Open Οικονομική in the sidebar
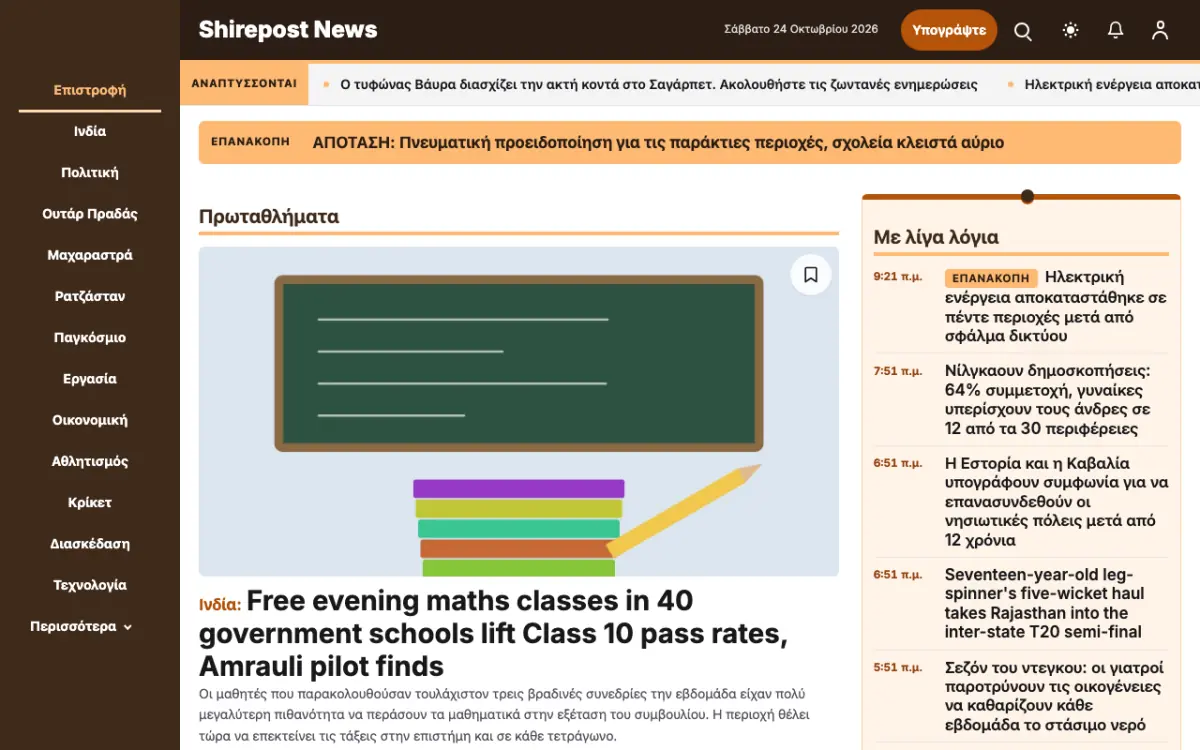 [90, 421]
